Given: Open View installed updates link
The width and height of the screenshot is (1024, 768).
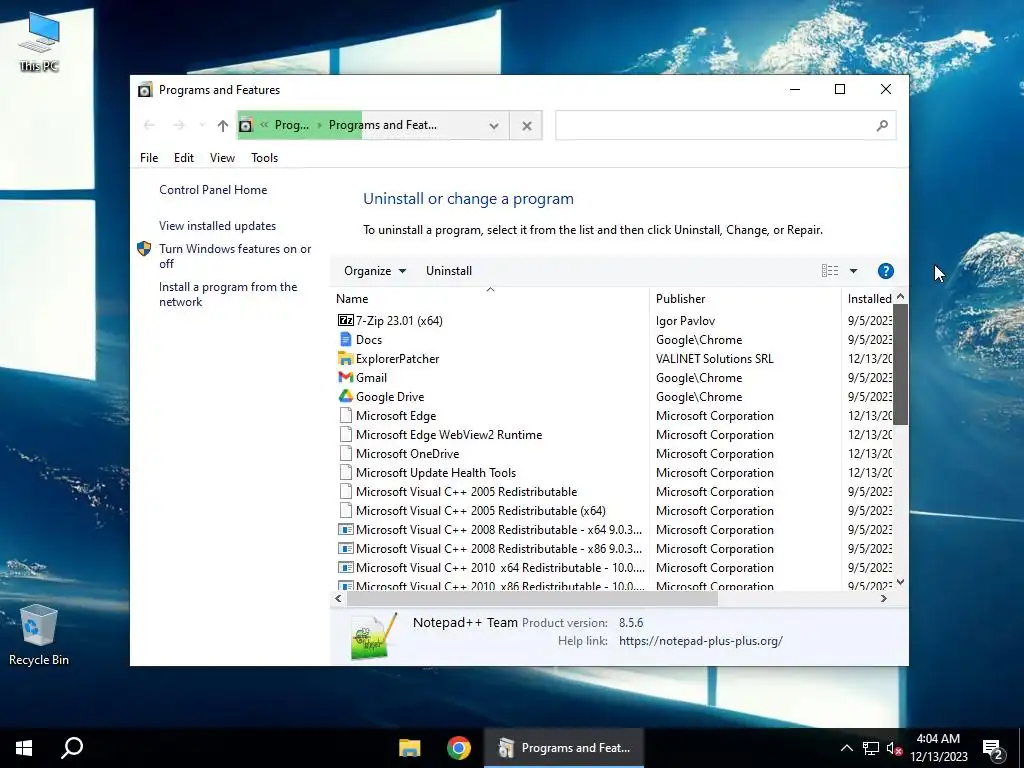Looking at the screenshot, I should [217, 226].
